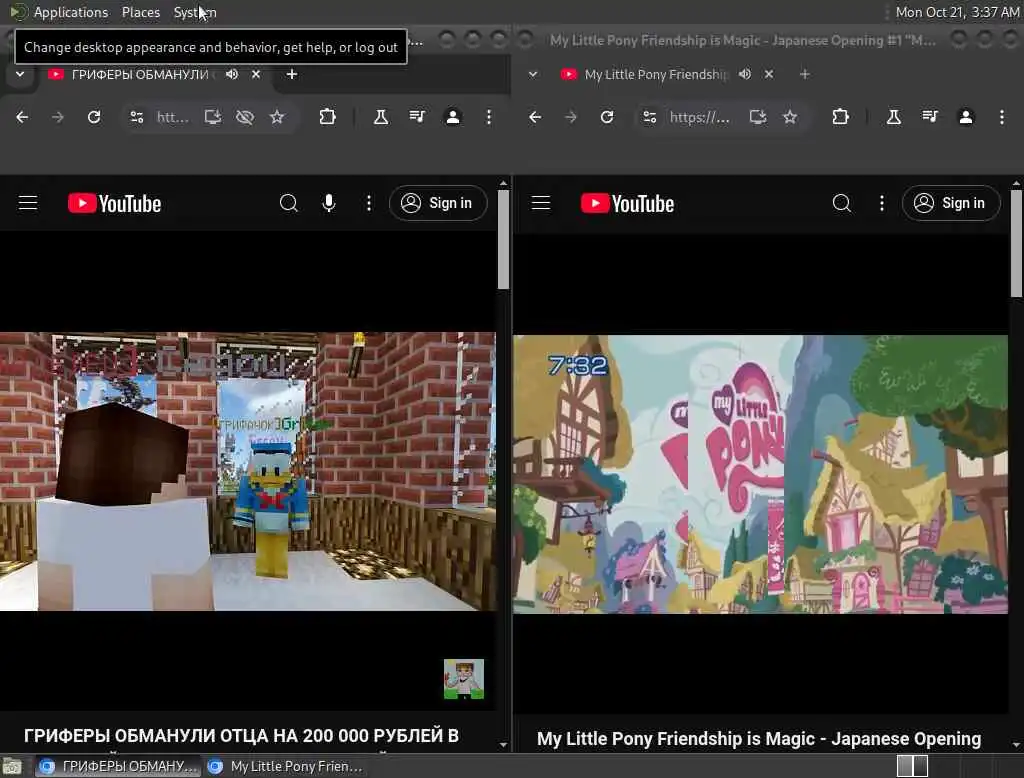The image size is (1024, 778).
Task: Open YouTube search in left window
Action: click(x=289, y=203)
